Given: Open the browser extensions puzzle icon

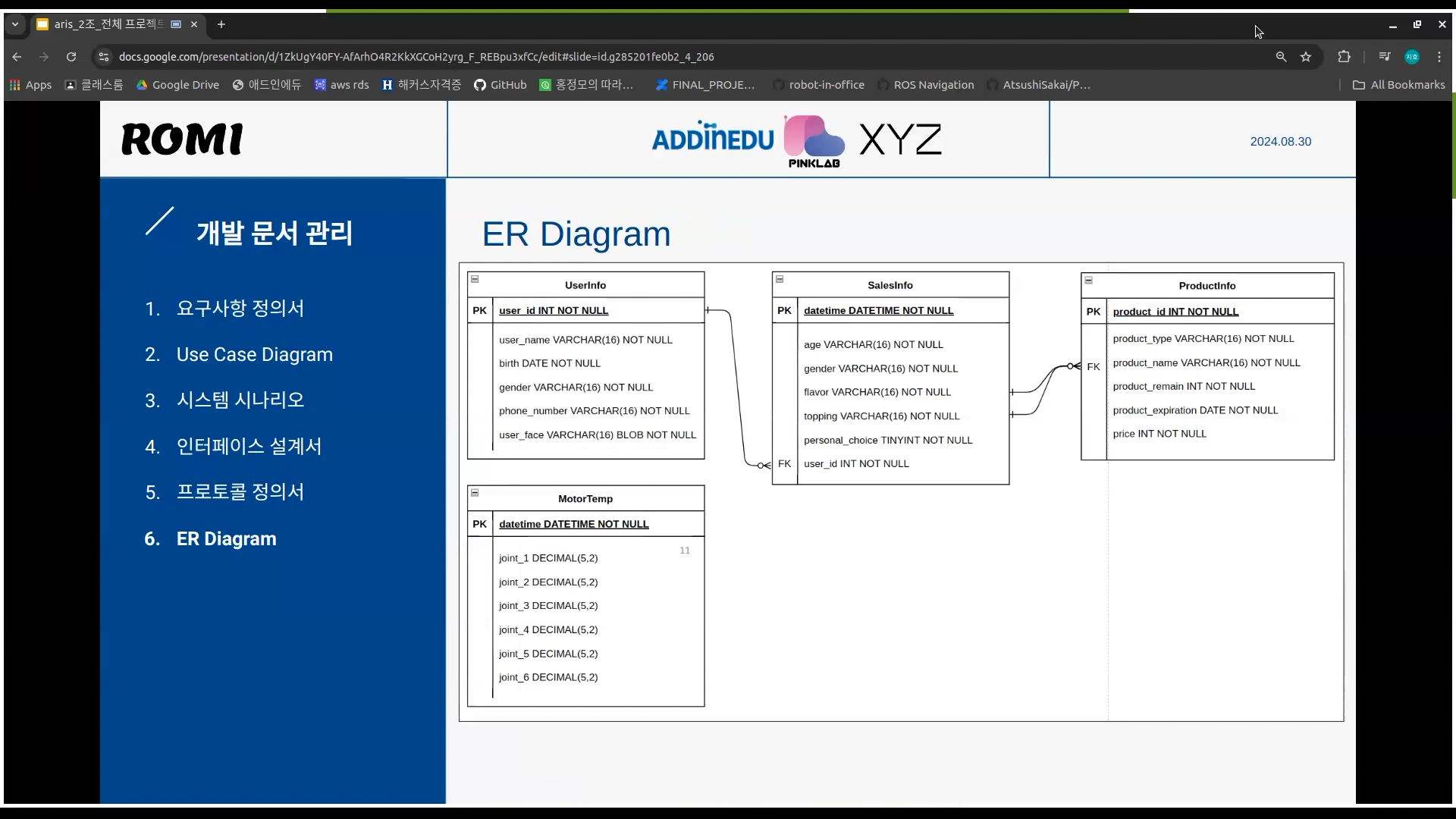Looking at the screenshot, I should (1344, 57).
